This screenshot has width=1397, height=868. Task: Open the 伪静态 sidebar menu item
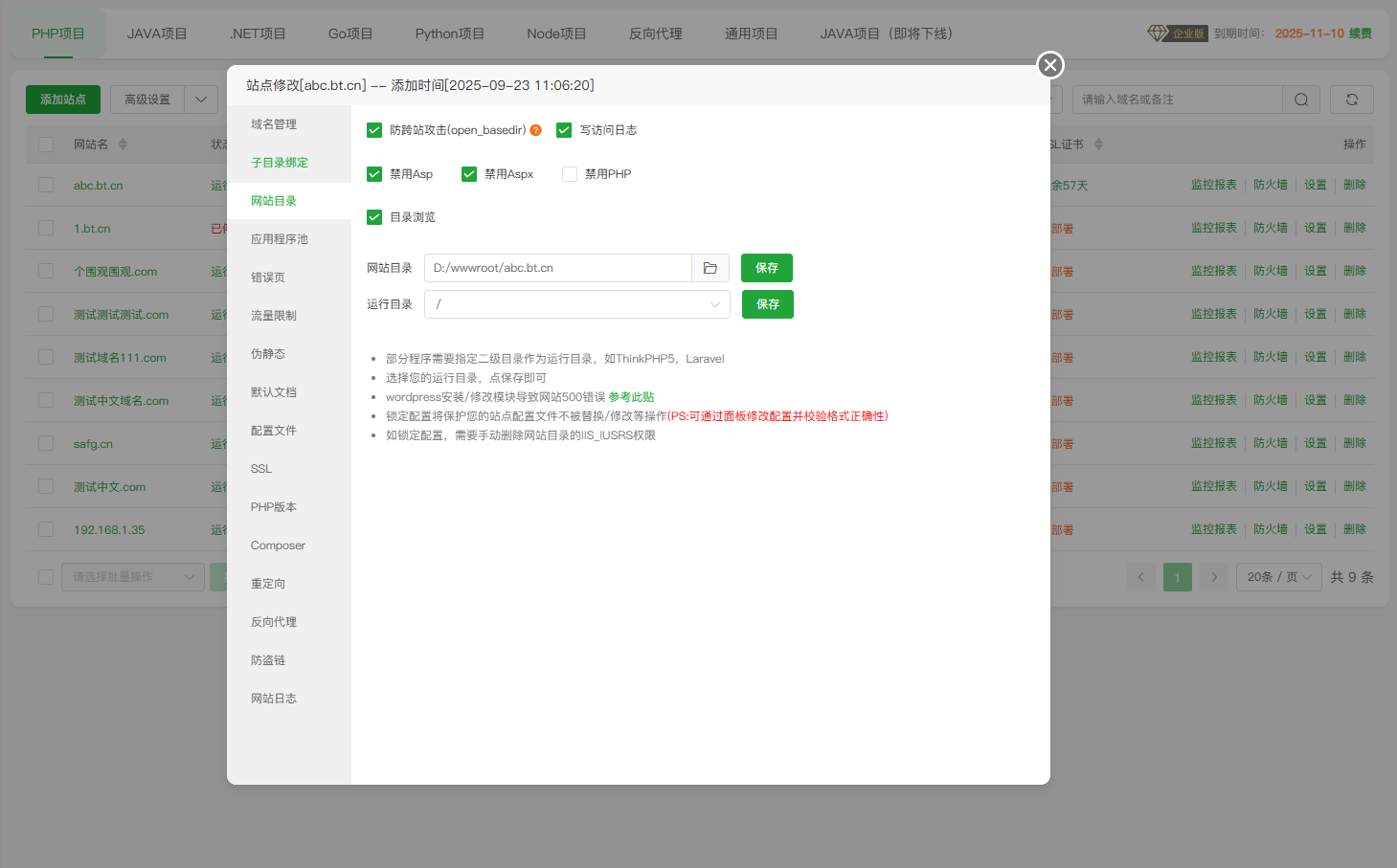click(x=268, y=354)
